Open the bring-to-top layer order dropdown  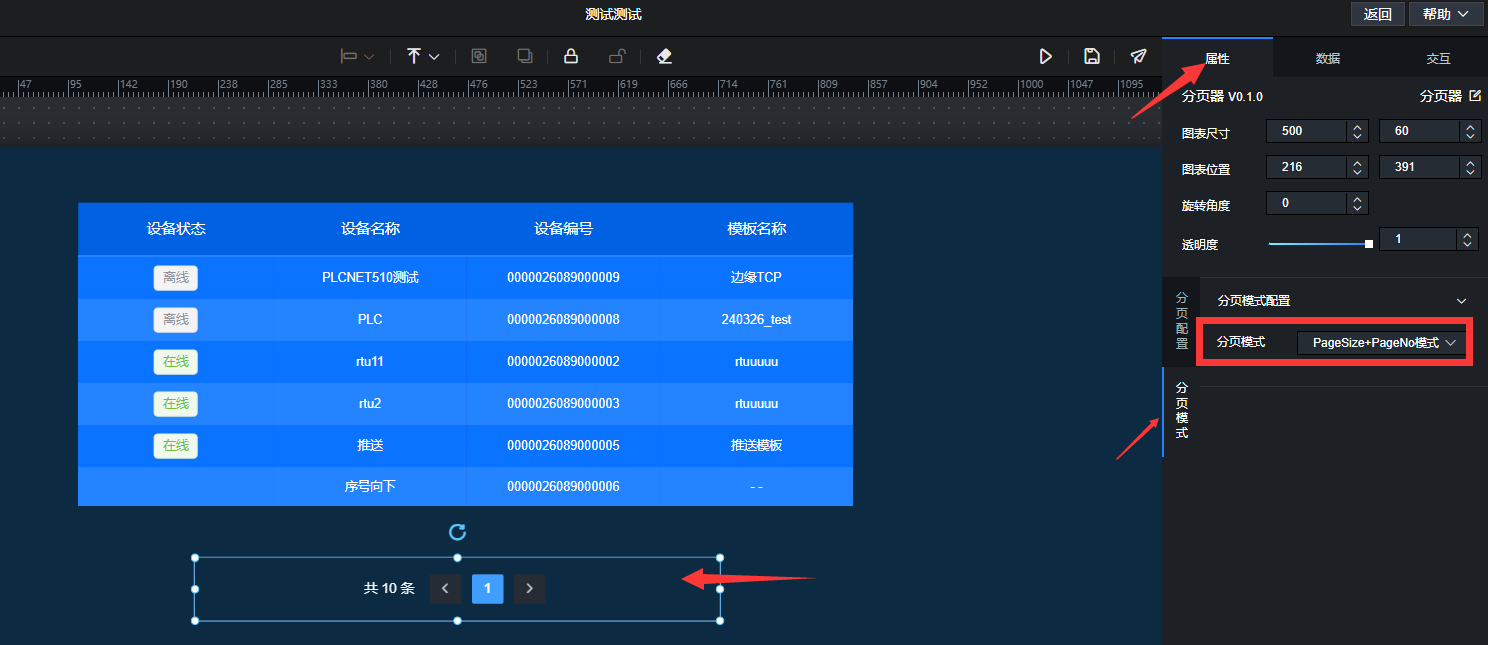[x=423, y=56]
